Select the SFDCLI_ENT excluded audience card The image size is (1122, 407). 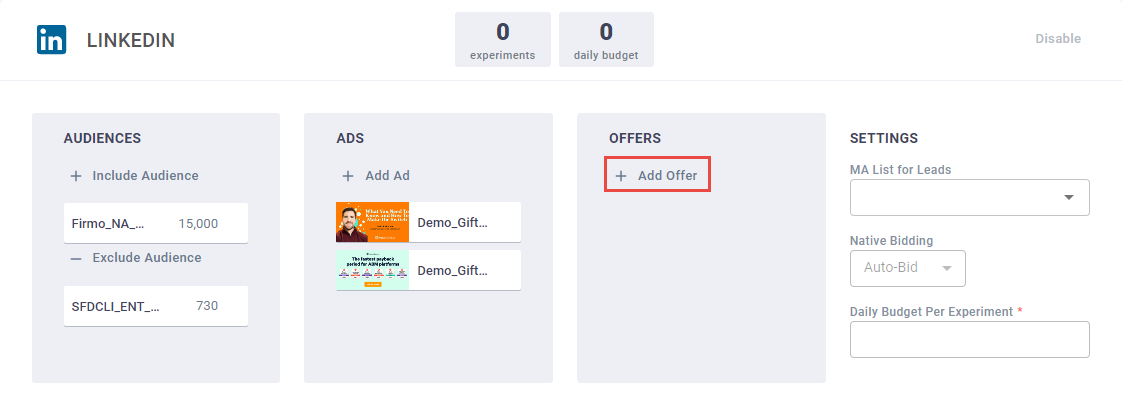pyautogui.click(x=155, y=306)
